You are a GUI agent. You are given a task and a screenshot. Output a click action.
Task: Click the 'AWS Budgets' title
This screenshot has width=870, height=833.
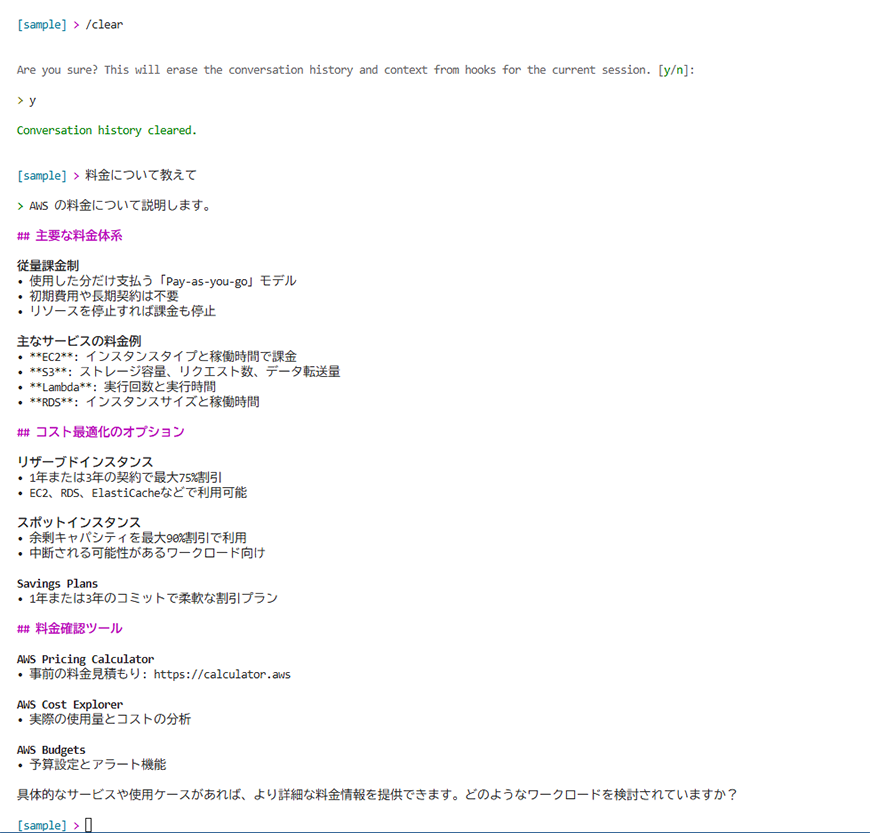(x=51, y=749)
